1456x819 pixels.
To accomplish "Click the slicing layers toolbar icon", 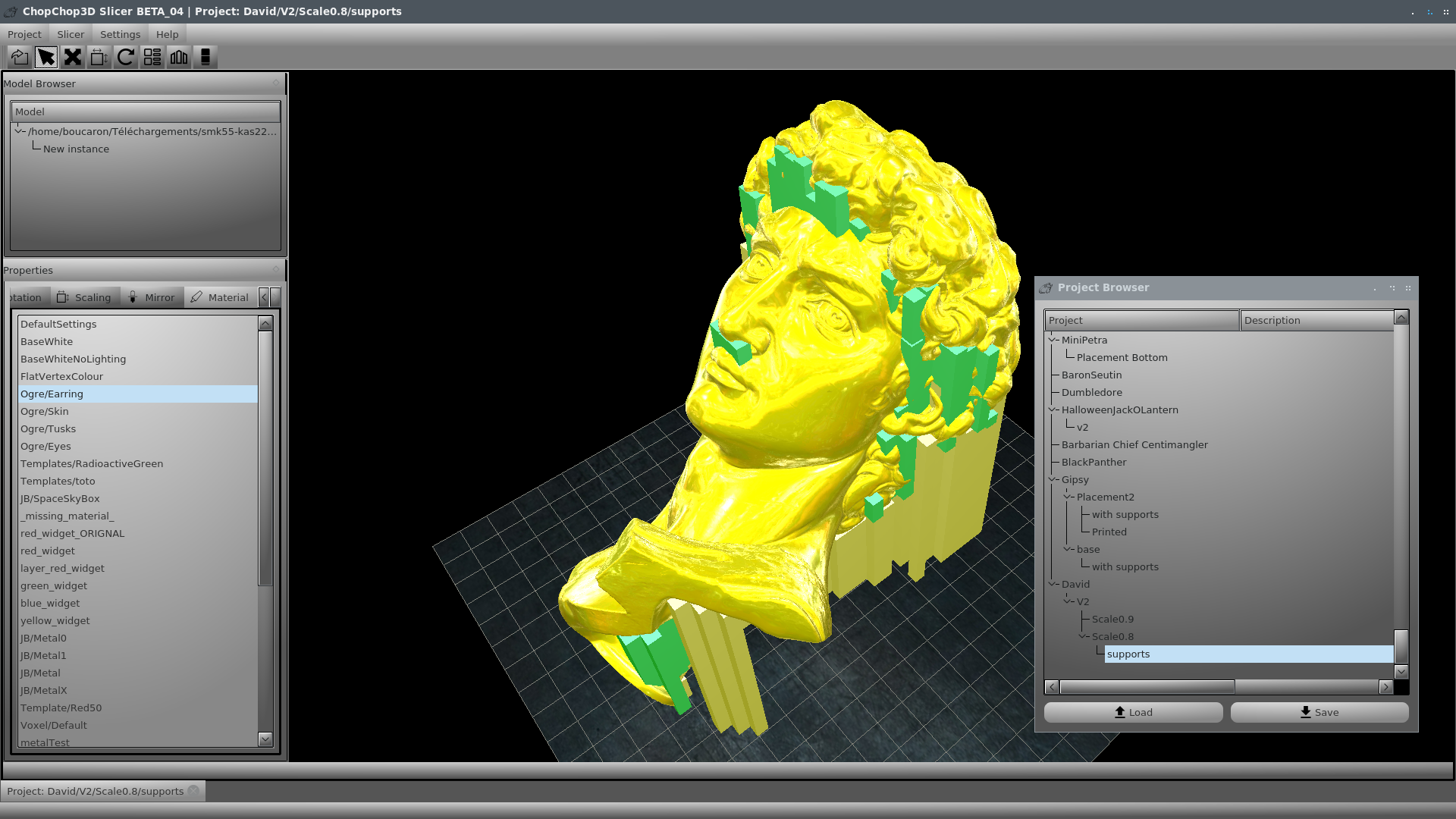I will coord(206,57).
